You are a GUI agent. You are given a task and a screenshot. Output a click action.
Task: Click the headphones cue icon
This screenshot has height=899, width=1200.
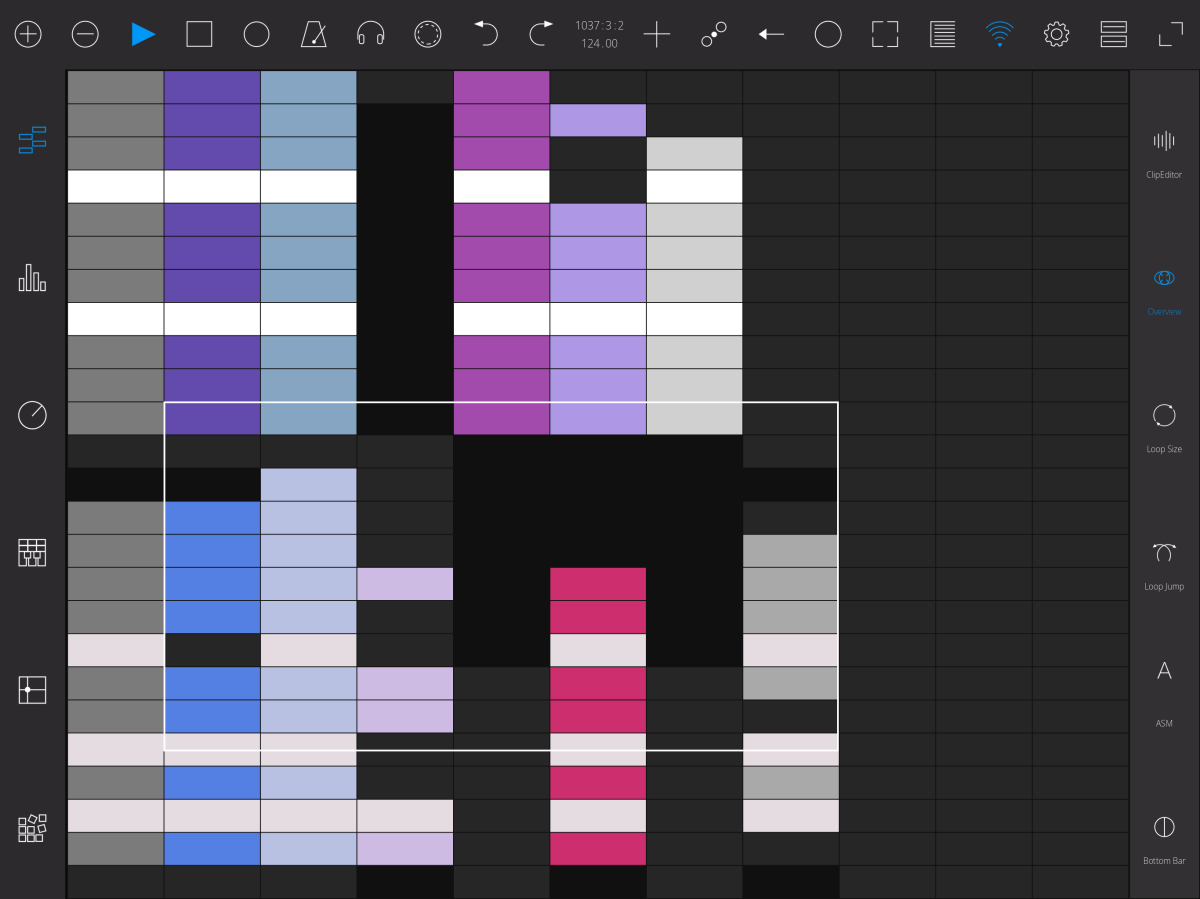click(x=371, y=35)
